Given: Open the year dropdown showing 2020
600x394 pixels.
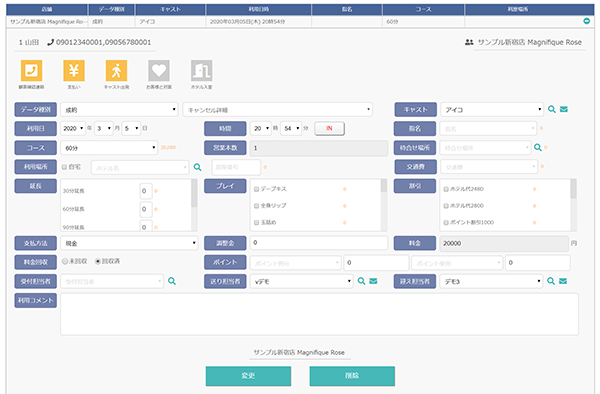Looking at the screenshot, I should (x=73, y=128).
